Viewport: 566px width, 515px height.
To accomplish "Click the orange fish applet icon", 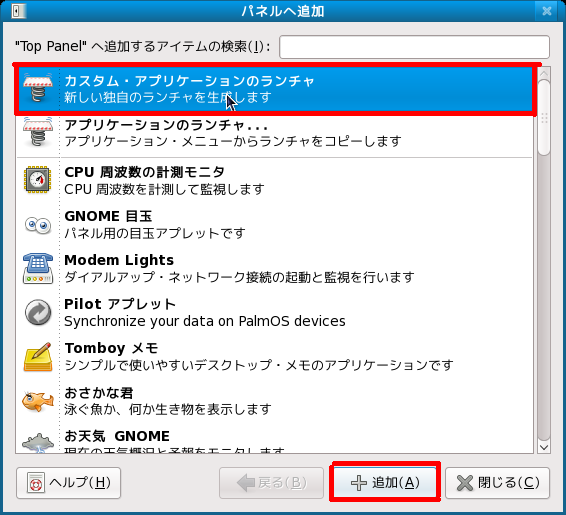I will (38, 401).
